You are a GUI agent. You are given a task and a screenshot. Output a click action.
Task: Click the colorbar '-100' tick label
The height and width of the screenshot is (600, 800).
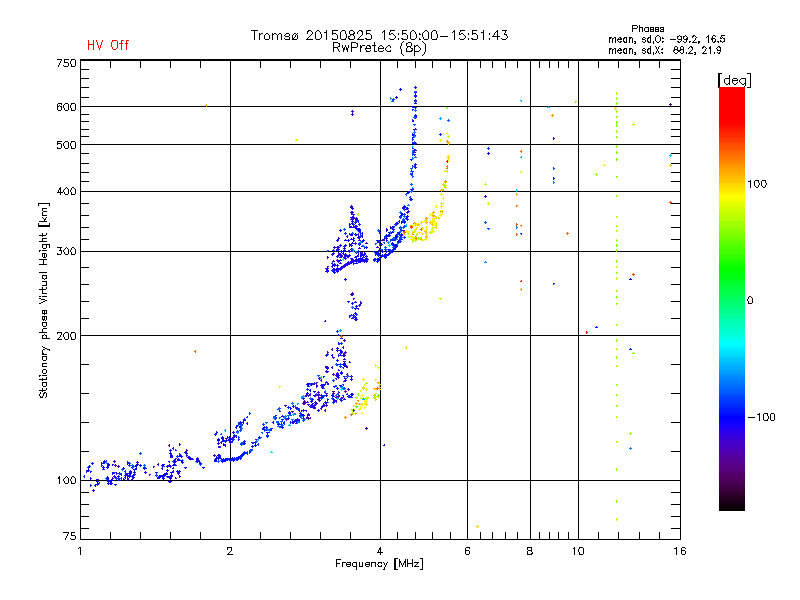tap(761, 417)
